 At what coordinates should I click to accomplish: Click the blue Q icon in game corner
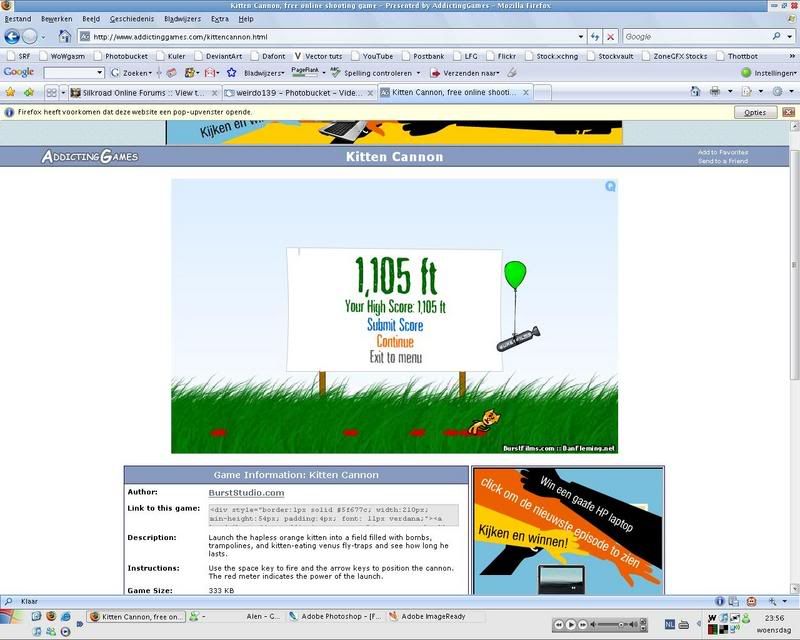pyautogui.click(x=610, y=186)
